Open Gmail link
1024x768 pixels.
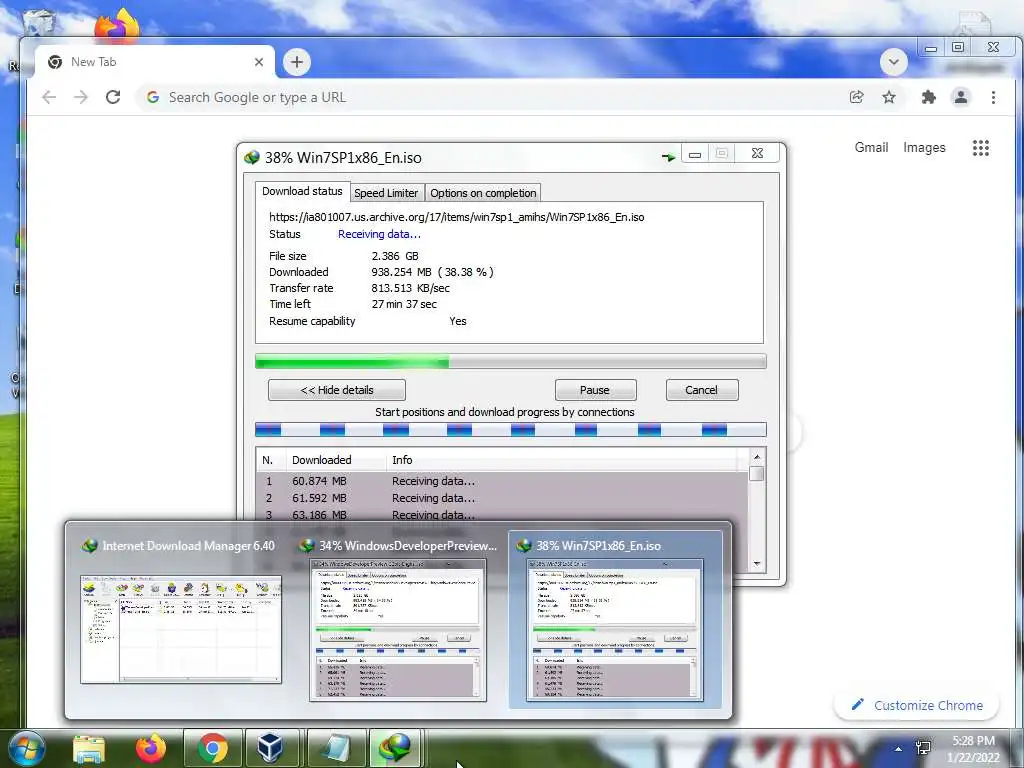[871, 148]
